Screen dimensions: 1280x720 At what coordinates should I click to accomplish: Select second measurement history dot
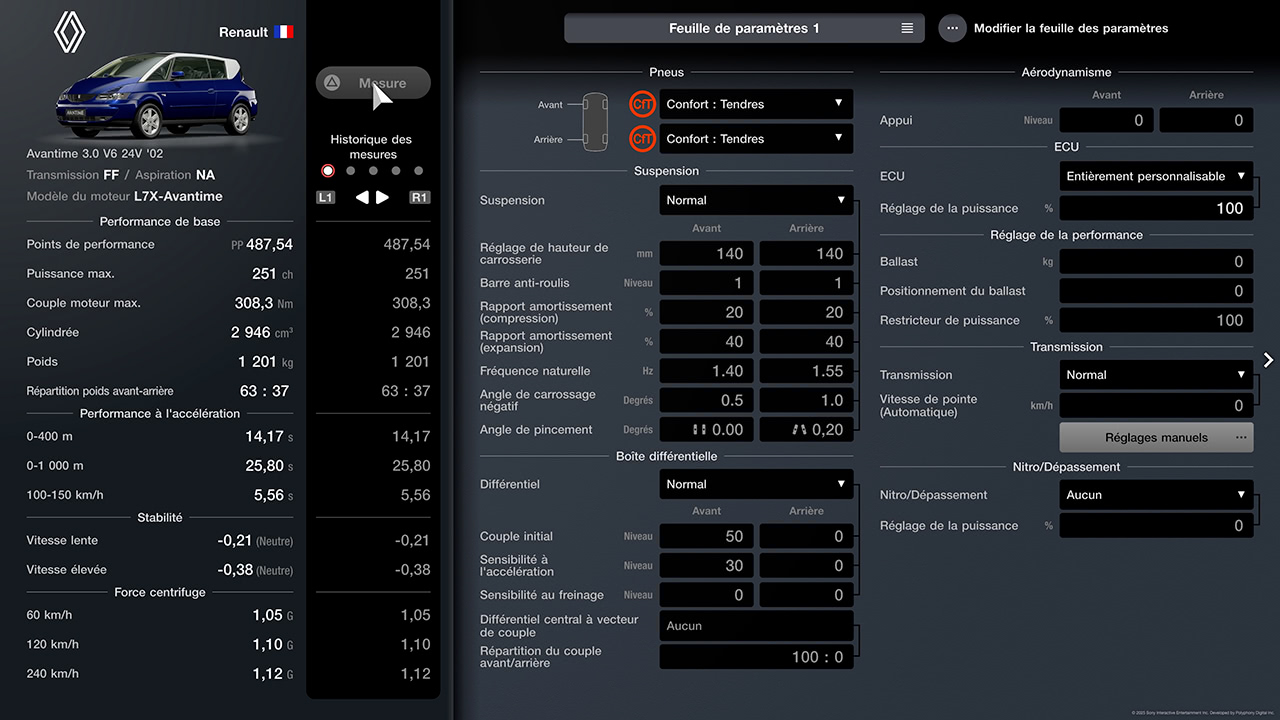[x=350, y=171]
